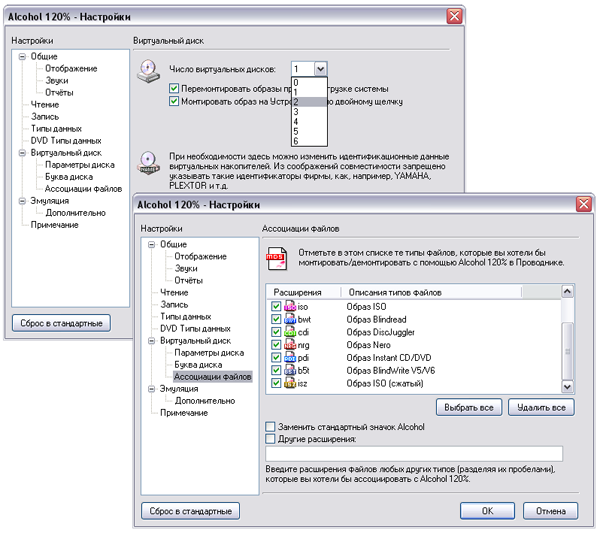The image size is (600, 533).
Task: Uncheck the iso extension checkbox
Action: point(276,306)
